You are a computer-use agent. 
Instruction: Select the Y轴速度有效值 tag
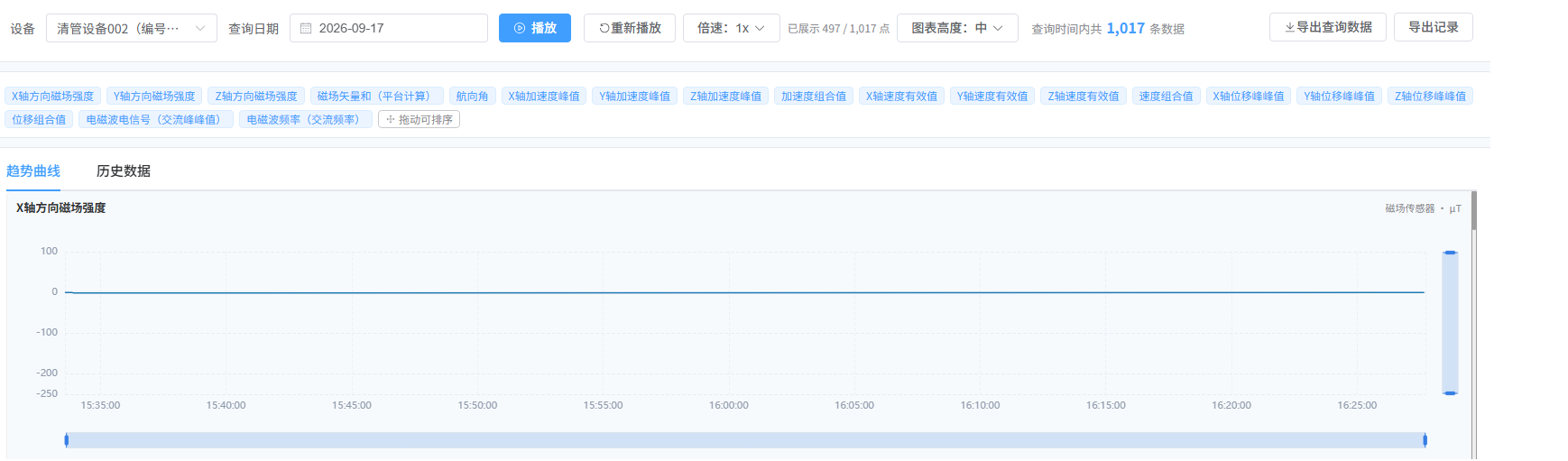[x=992, y=96]
